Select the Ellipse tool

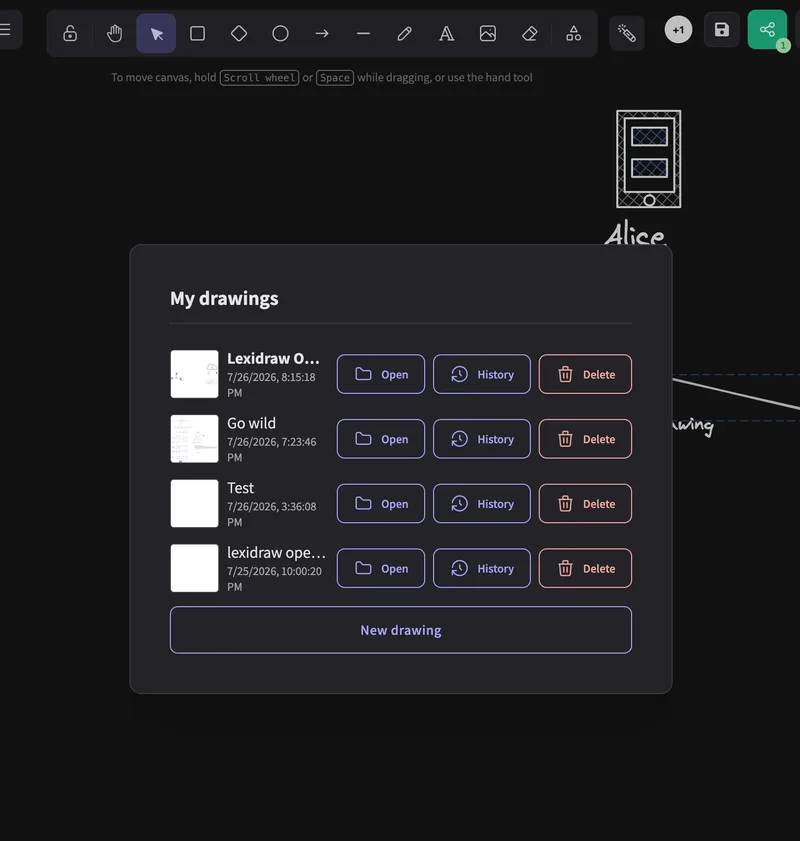[x=280, y=34]
